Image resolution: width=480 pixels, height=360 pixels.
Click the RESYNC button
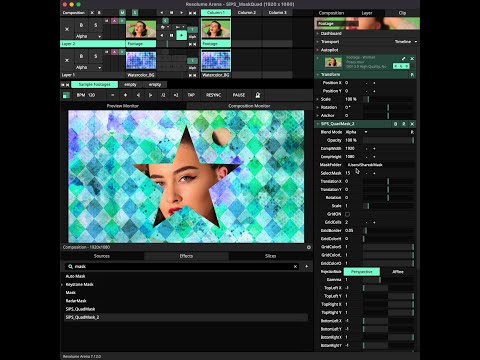click(214, 95)
